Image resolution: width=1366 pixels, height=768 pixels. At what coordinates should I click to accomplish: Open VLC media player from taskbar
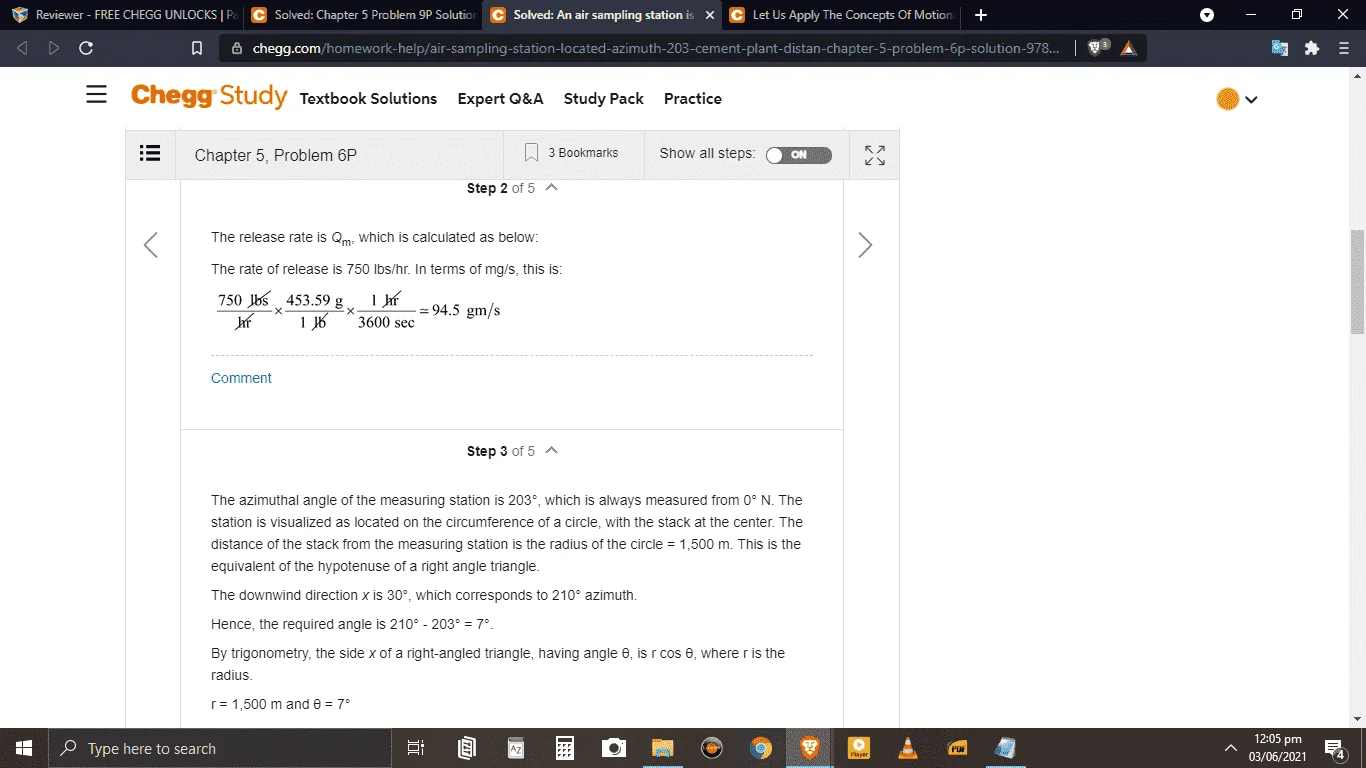907,748
